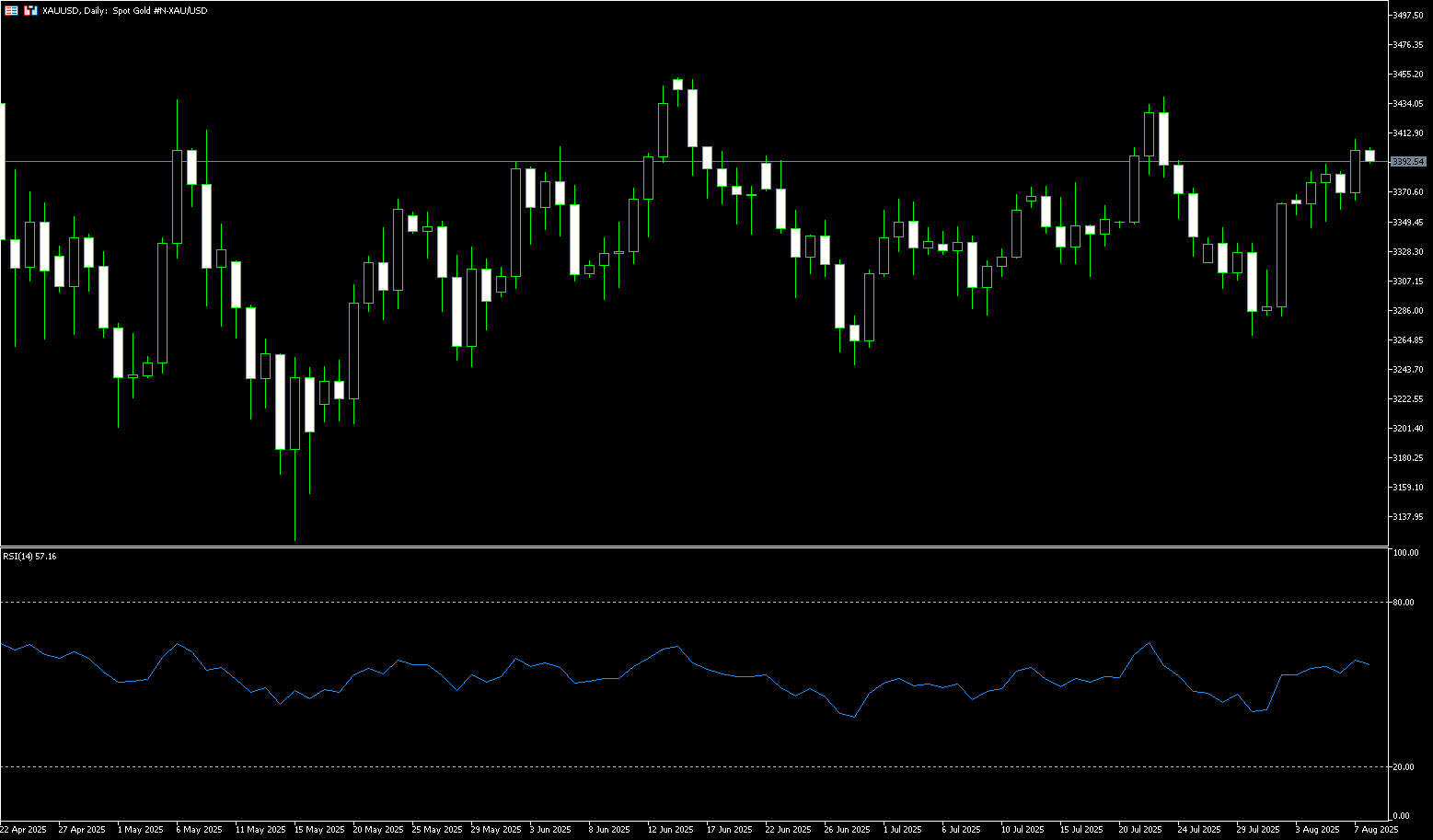This screenshot has width=1433, height=840.
Task: Click the lower dotted RSI 20 level line
Action: (694, 766)
